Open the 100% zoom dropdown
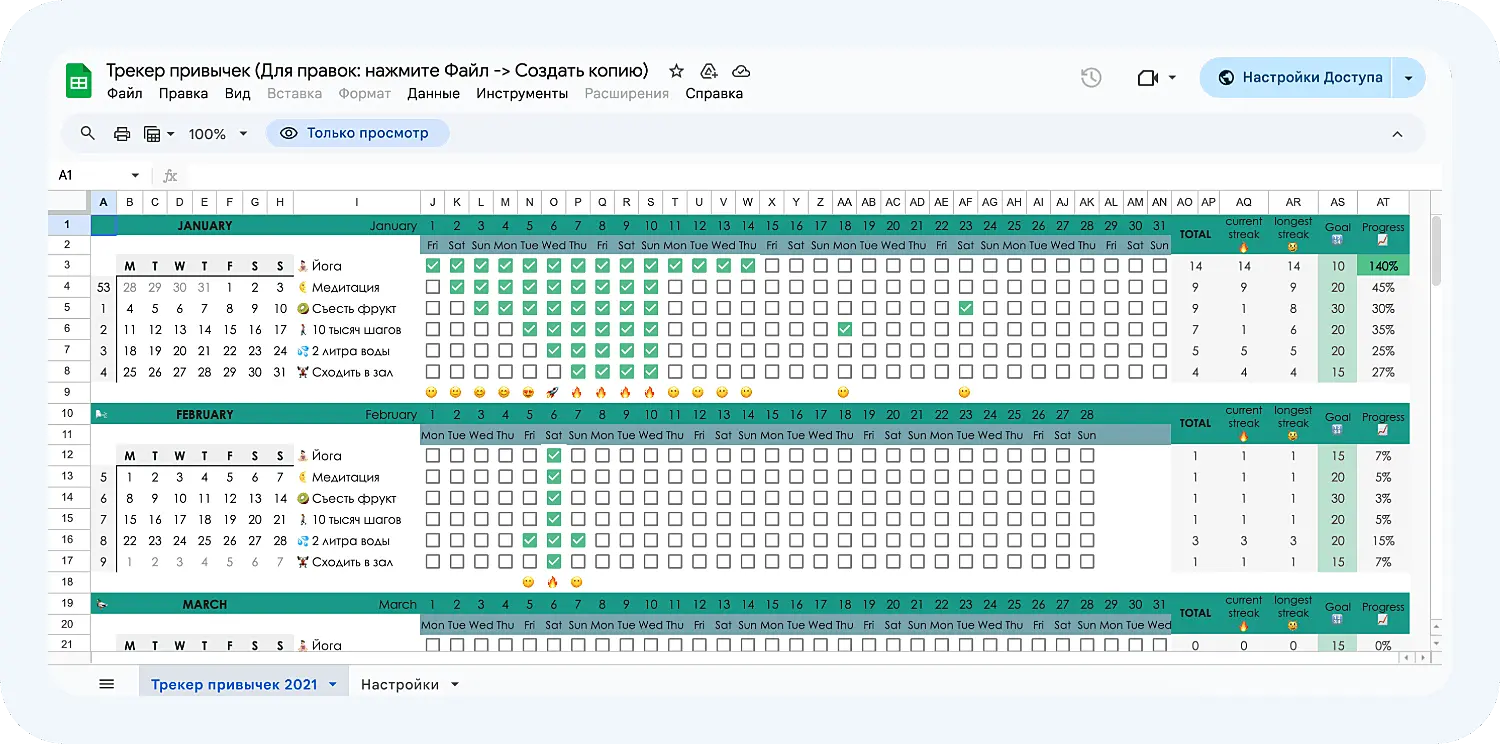1500x744 pixels. coord(215,134)
